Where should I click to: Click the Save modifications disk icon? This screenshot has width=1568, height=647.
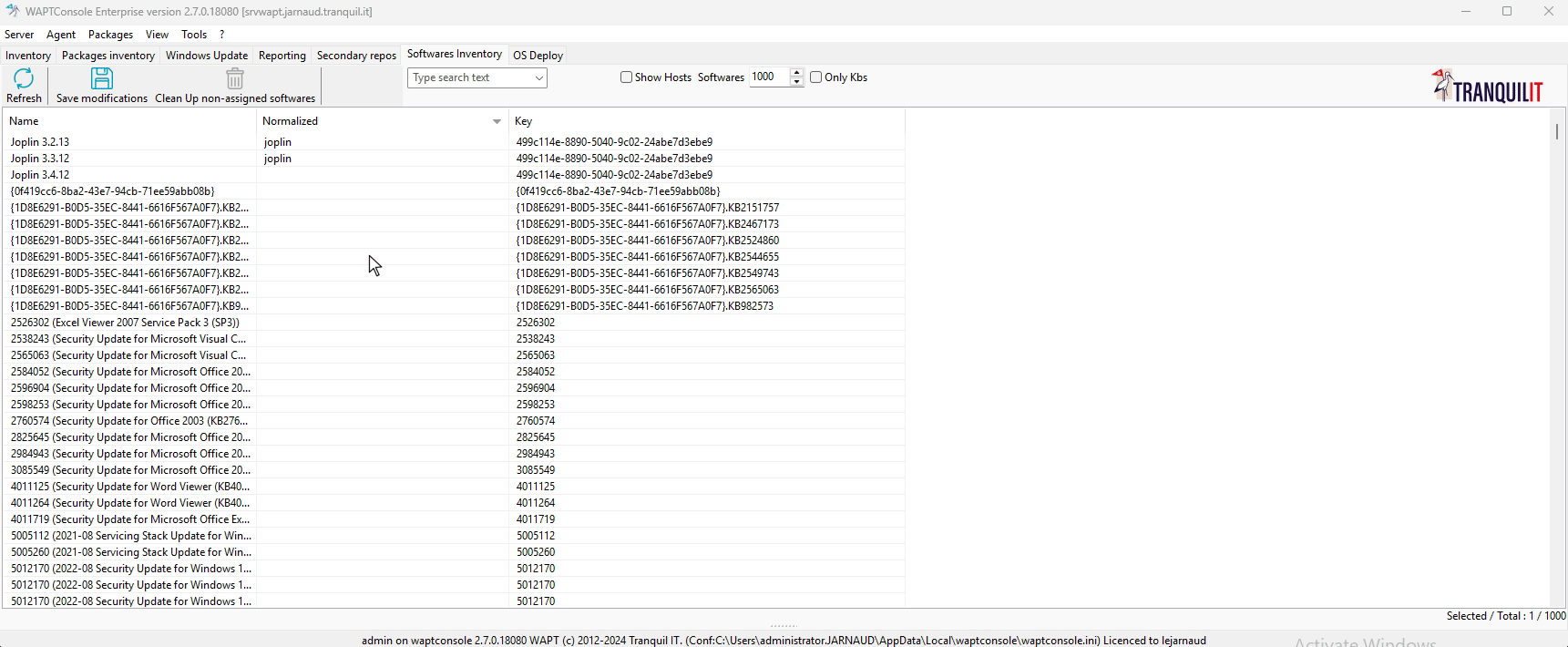tap(102, 78)
